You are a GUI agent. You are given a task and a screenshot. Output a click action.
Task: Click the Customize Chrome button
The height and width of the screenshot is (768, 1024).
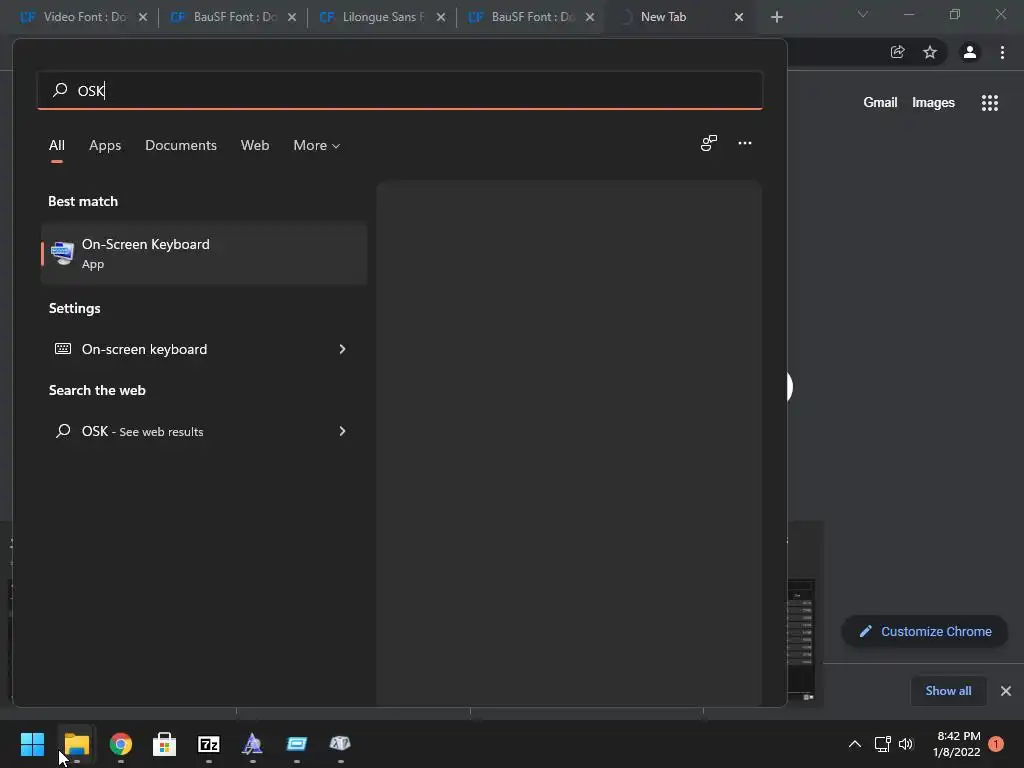pos(925,632)
